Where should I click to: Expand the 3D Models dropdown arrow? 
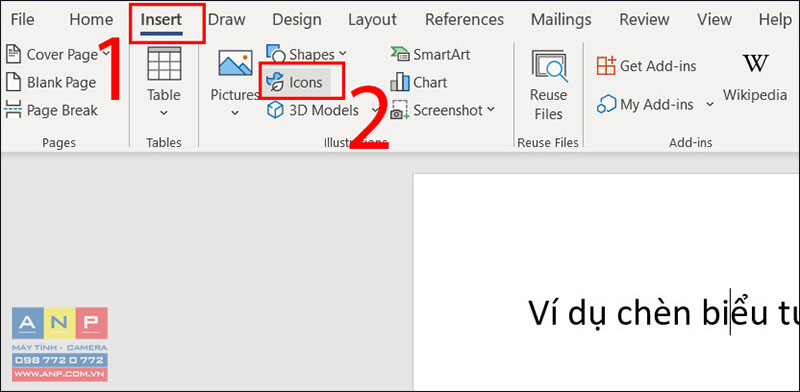375,109
